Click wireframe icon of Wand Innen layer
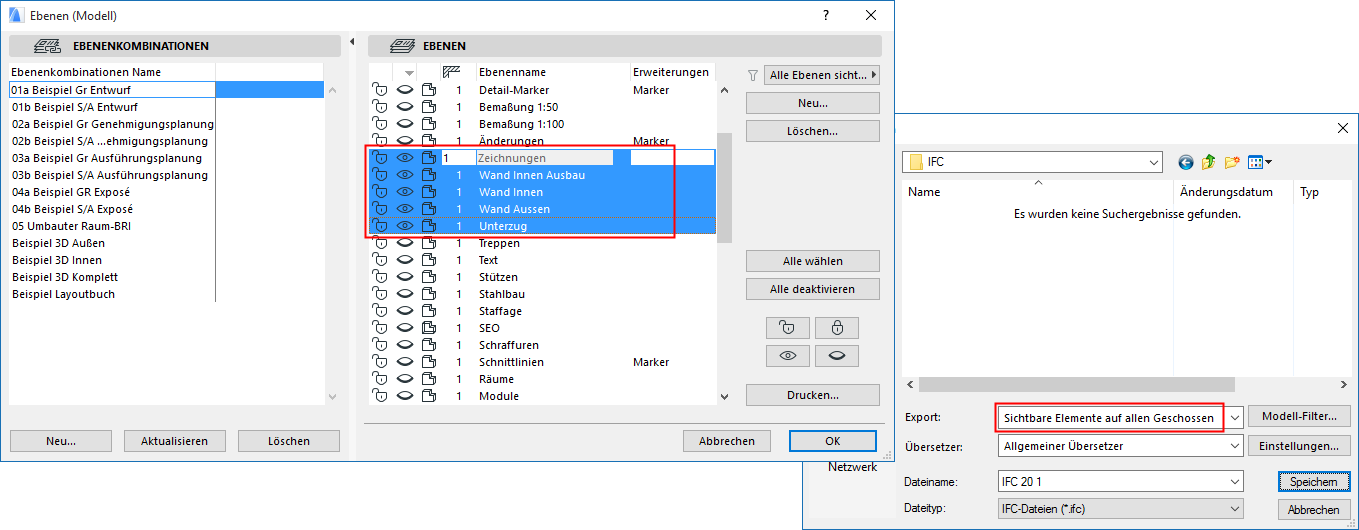This screenshot has height=530, width=1359. click(430, 192)
